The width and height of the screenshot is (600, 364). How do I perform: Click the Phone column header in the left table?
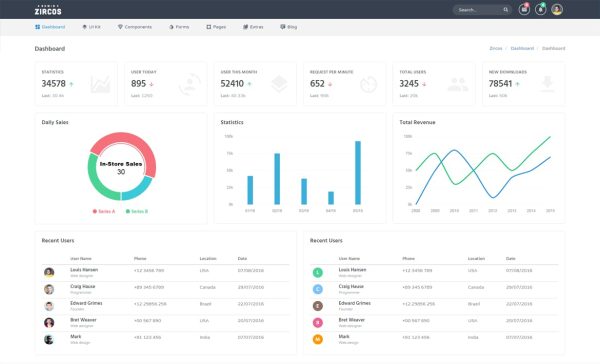click(140, 259)
